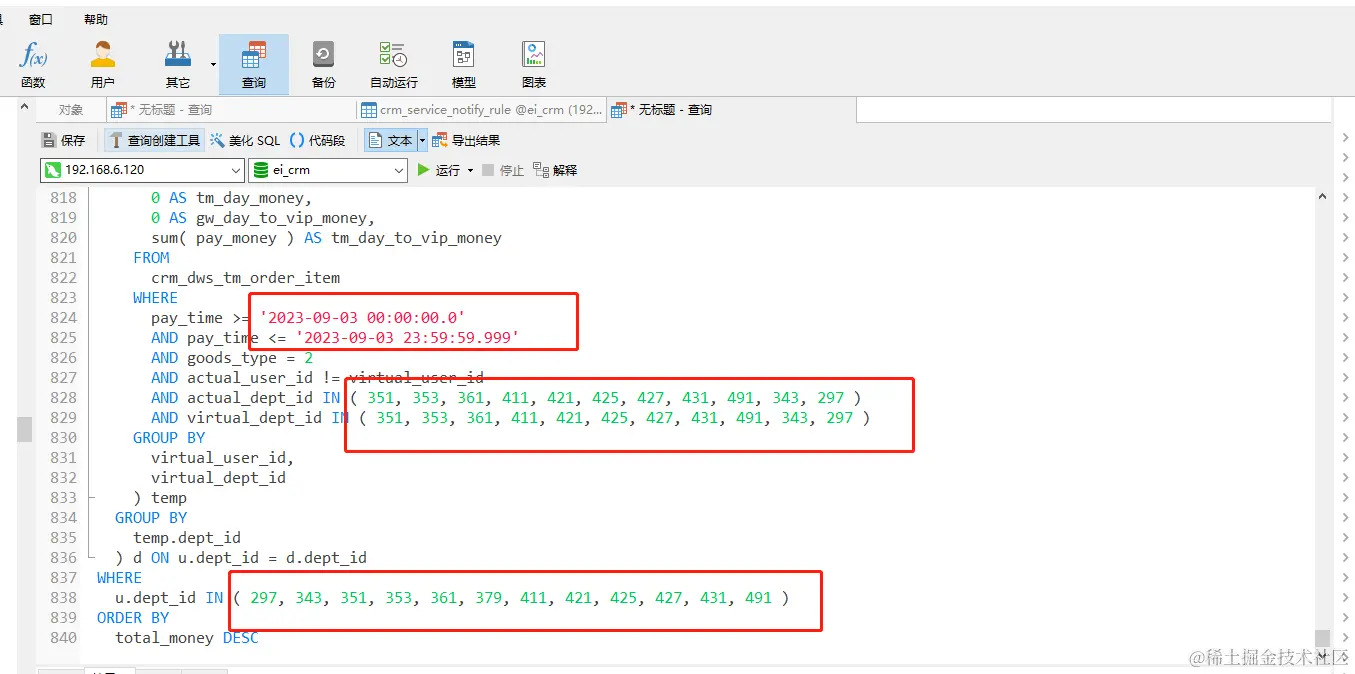This screenshot has width=1355, height=674.
Task: Open the 帮助 menu
Action: point(96,19)
